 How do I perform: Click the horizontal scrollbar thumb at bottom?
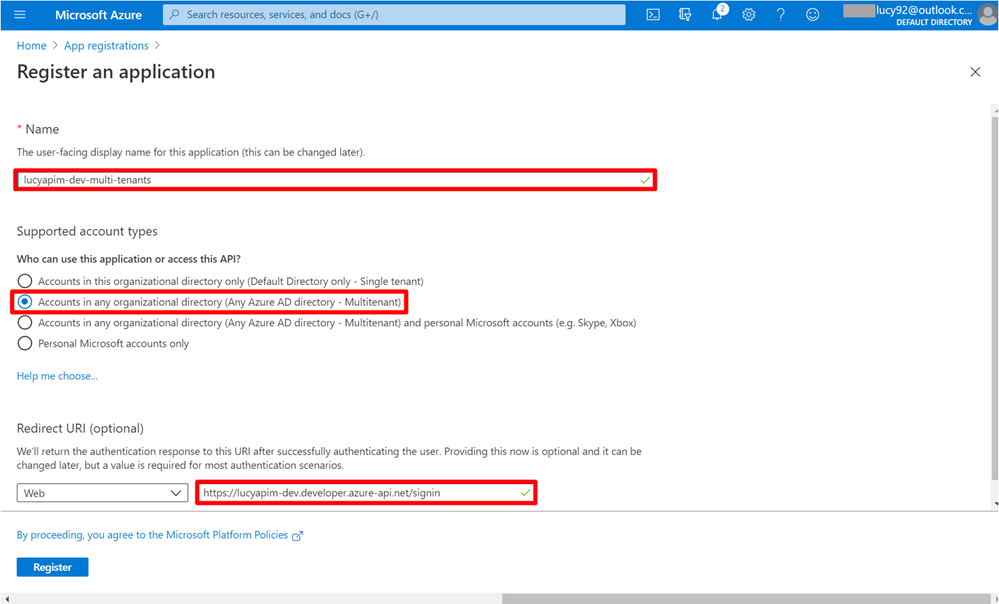(745, 599)
